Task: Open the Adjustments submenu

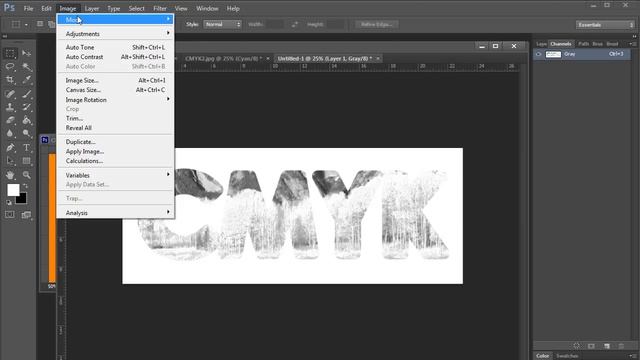Action: pos(116,34)
